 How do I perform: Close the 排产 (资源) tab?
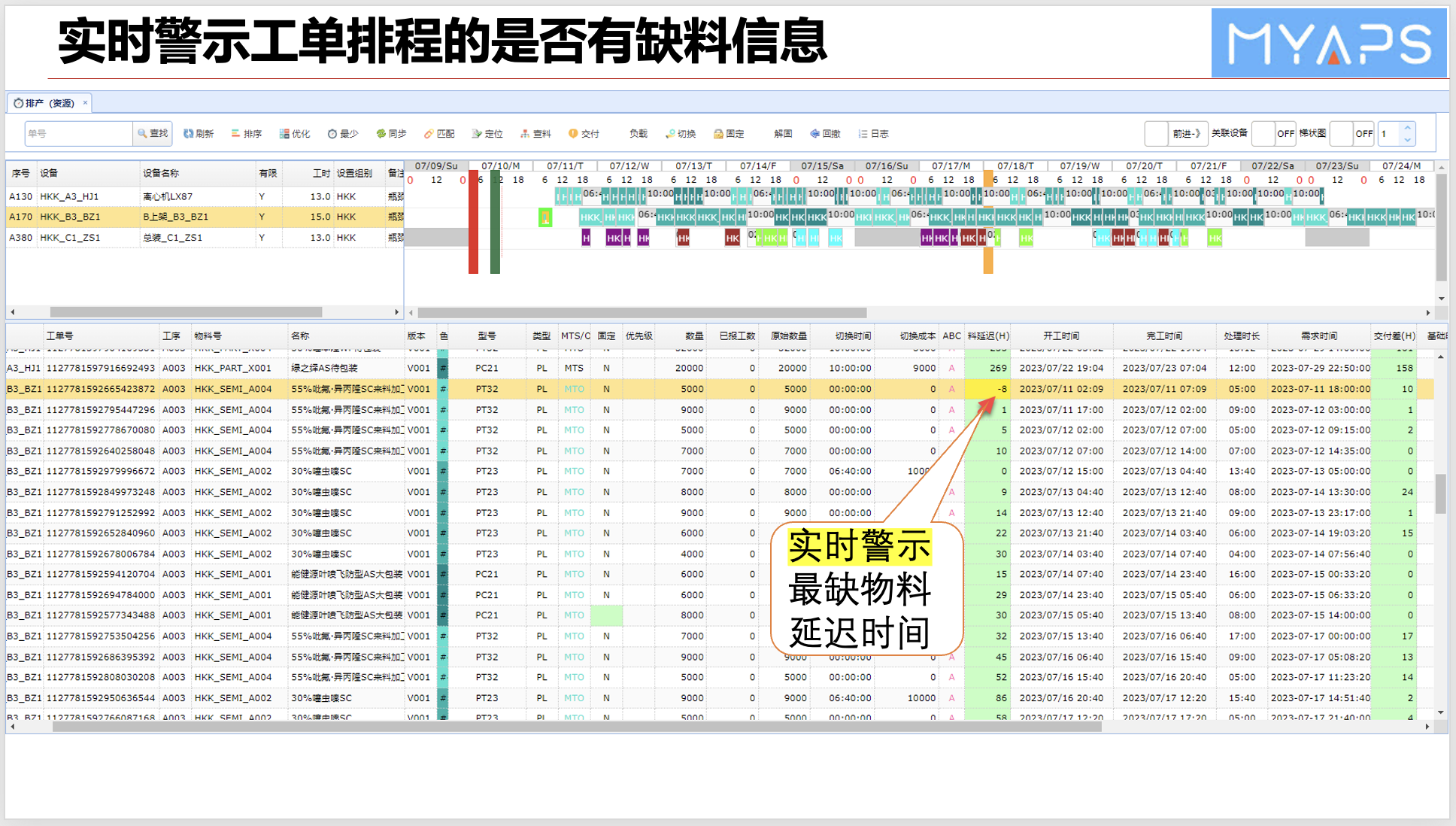(85, 103)
